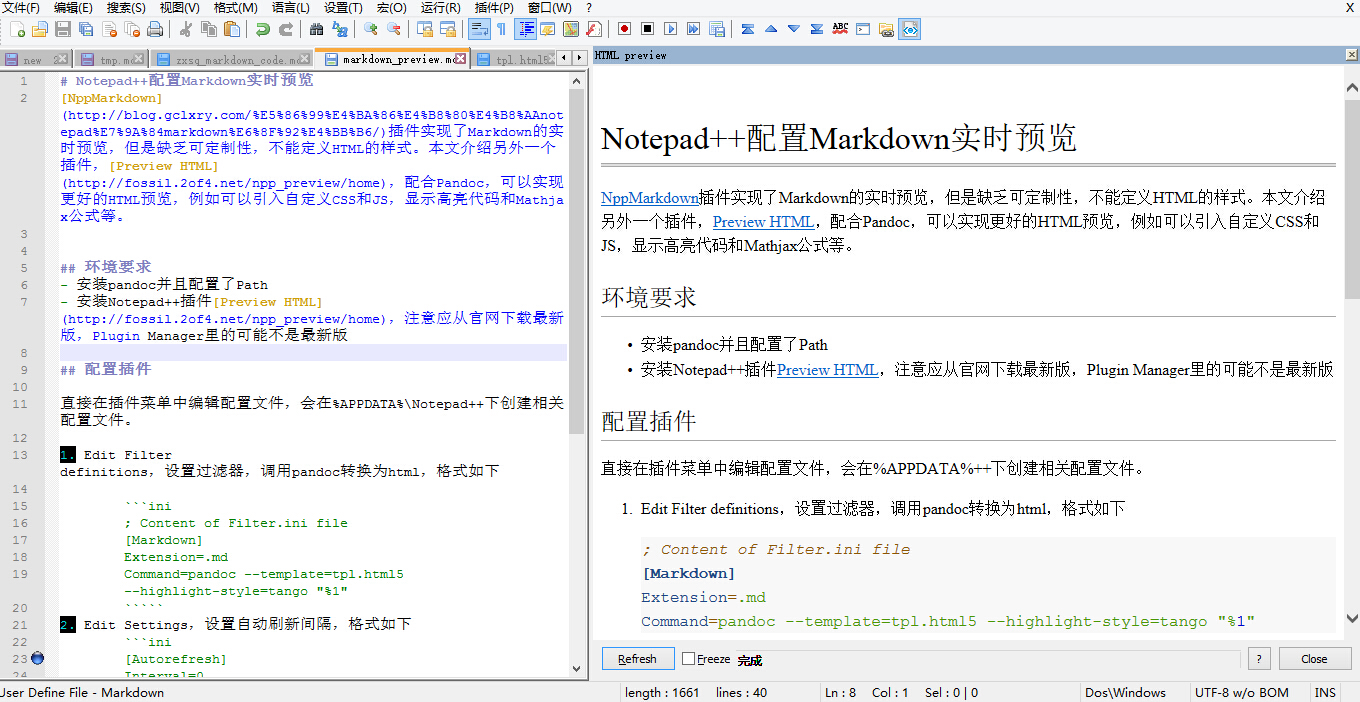Click the Print icon in toolbar
Viewport: 1360px width, 702px height.
(155, 29)
